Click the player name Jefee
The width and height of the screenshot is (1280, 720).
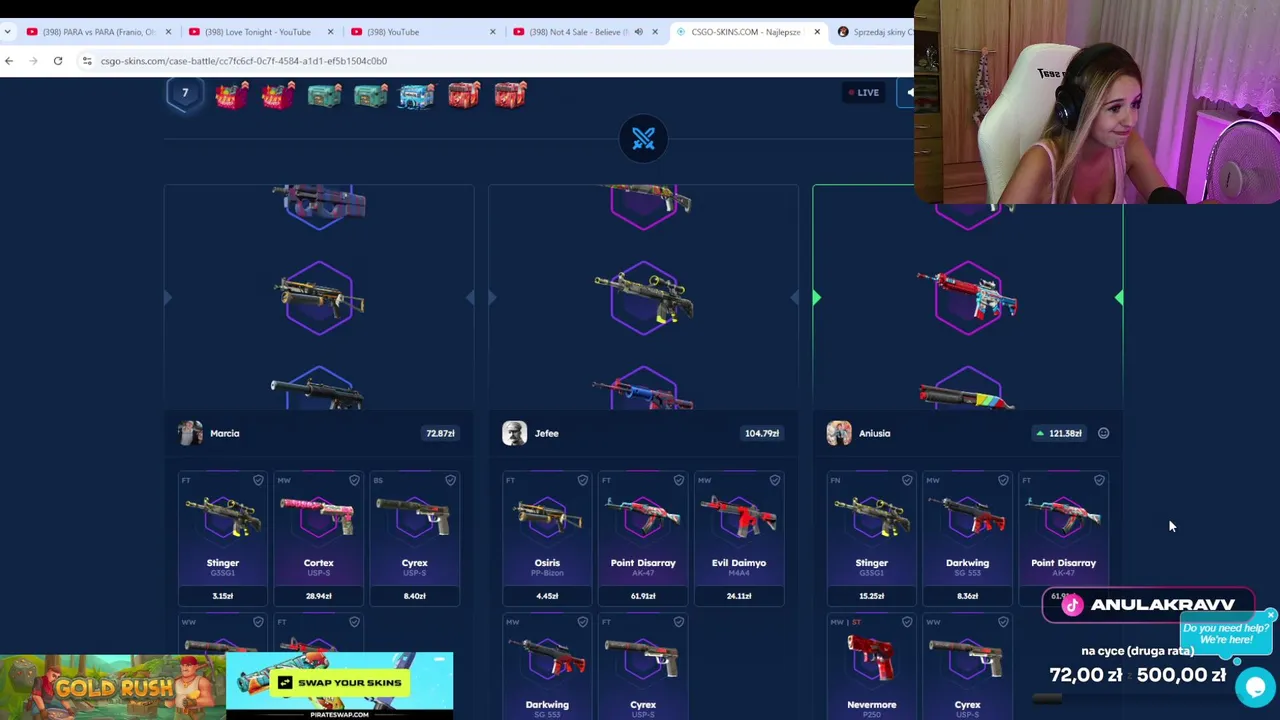[546, 433]
